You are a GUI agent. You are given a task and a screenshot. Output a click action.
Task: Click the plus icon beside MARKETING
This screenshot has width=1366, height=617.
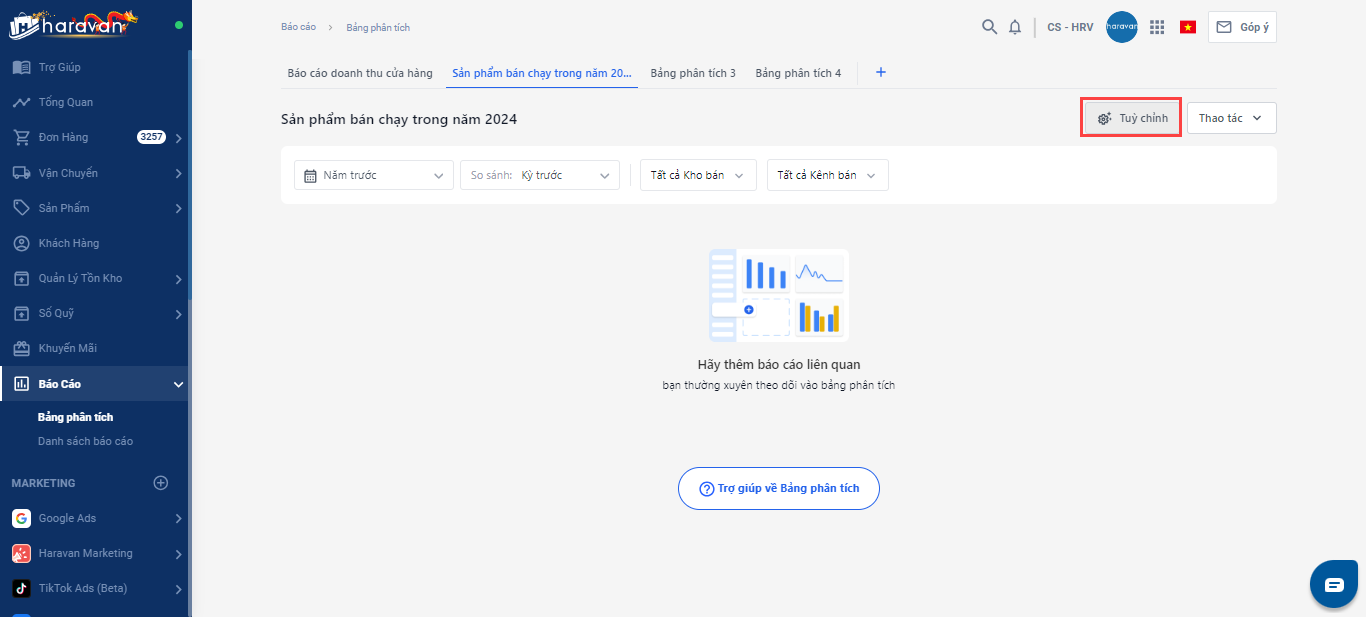tap(160, 483)
